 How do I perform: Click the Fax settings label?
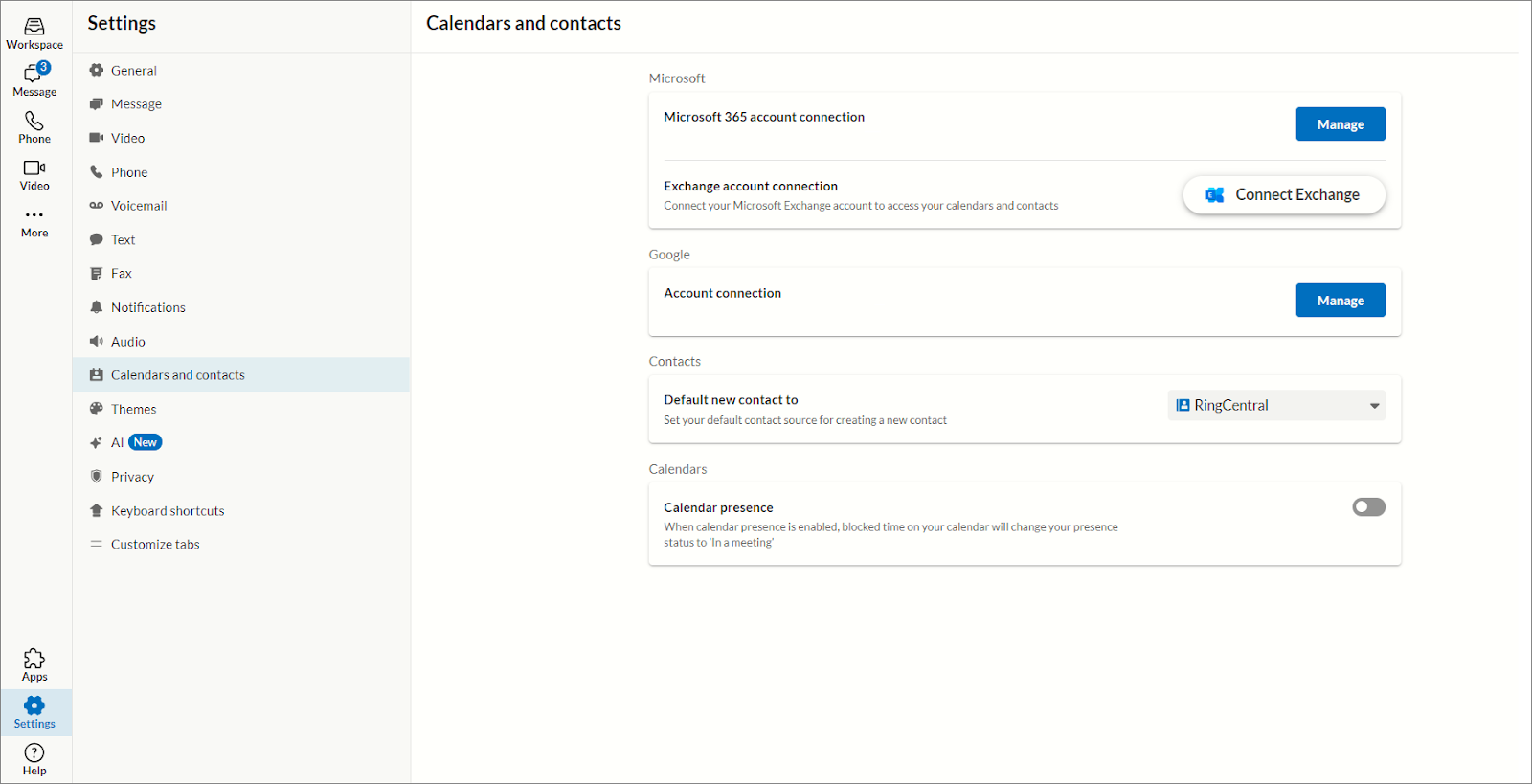pos(122,274)
